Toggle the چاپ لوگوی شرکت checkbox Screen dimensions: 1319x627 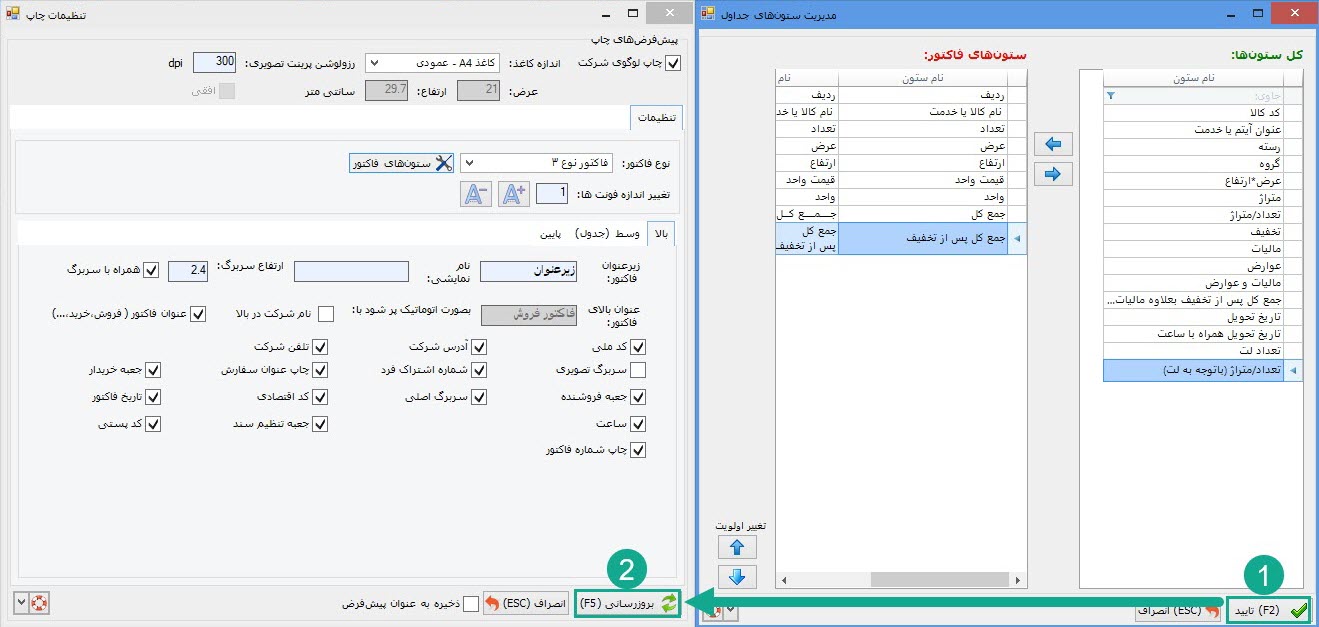[x=673, y=63]
